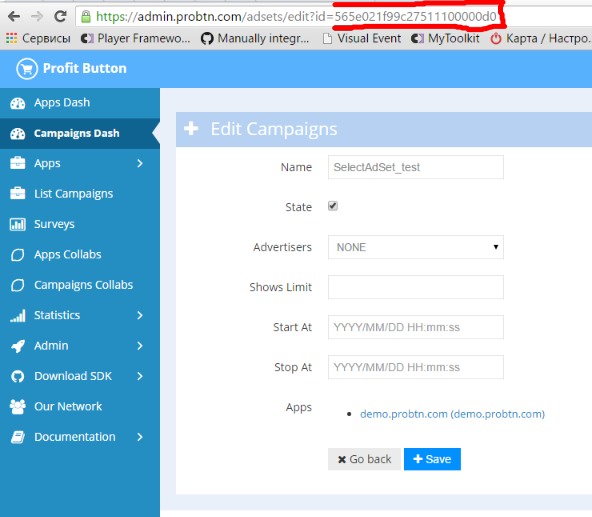592x517 pixels.
Task: Click the Profit Button cart logo
Action: coord(27,69)
